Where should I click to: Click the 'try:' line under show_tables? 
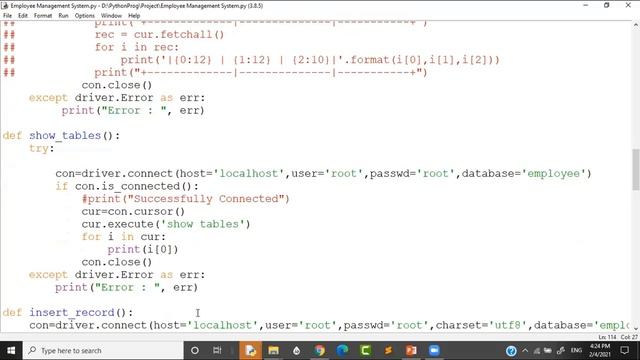42,148
